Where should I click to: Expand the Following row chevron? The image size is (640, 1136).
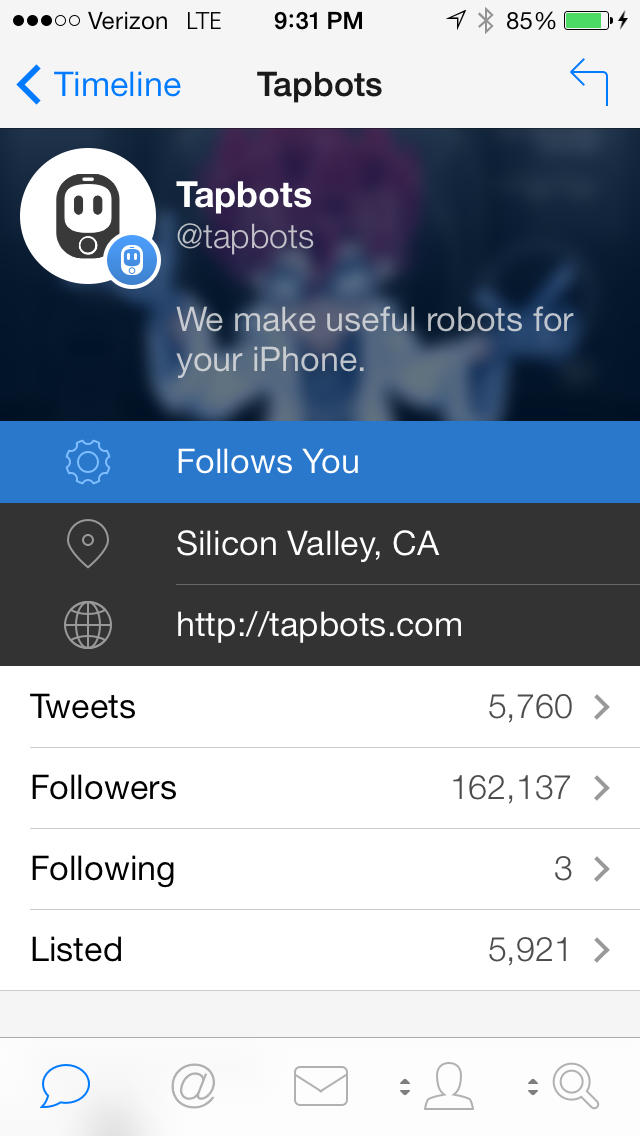(601, 869)
